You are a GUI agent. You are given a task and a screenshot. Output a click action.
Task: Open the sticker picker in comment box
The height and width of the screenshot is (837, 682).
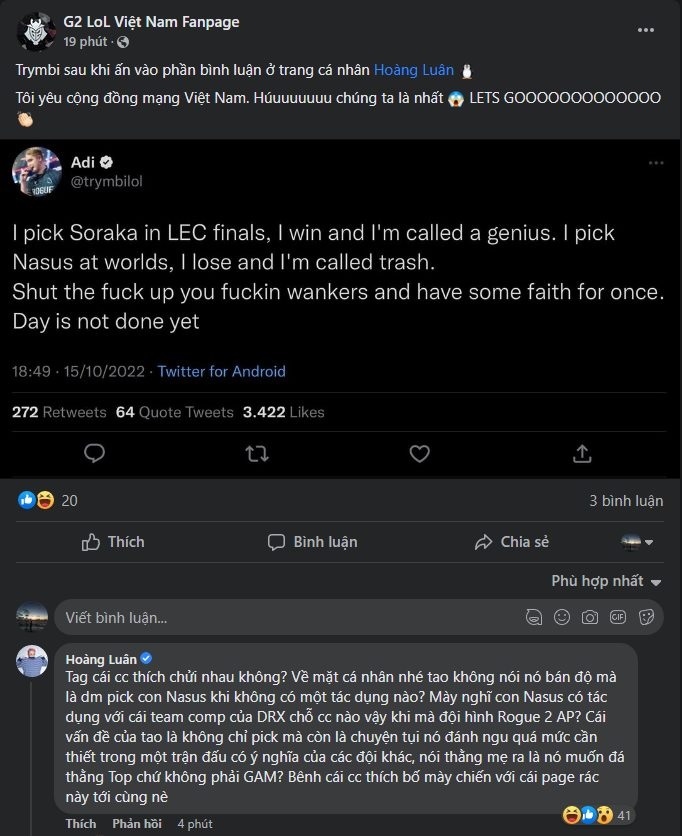646,617
